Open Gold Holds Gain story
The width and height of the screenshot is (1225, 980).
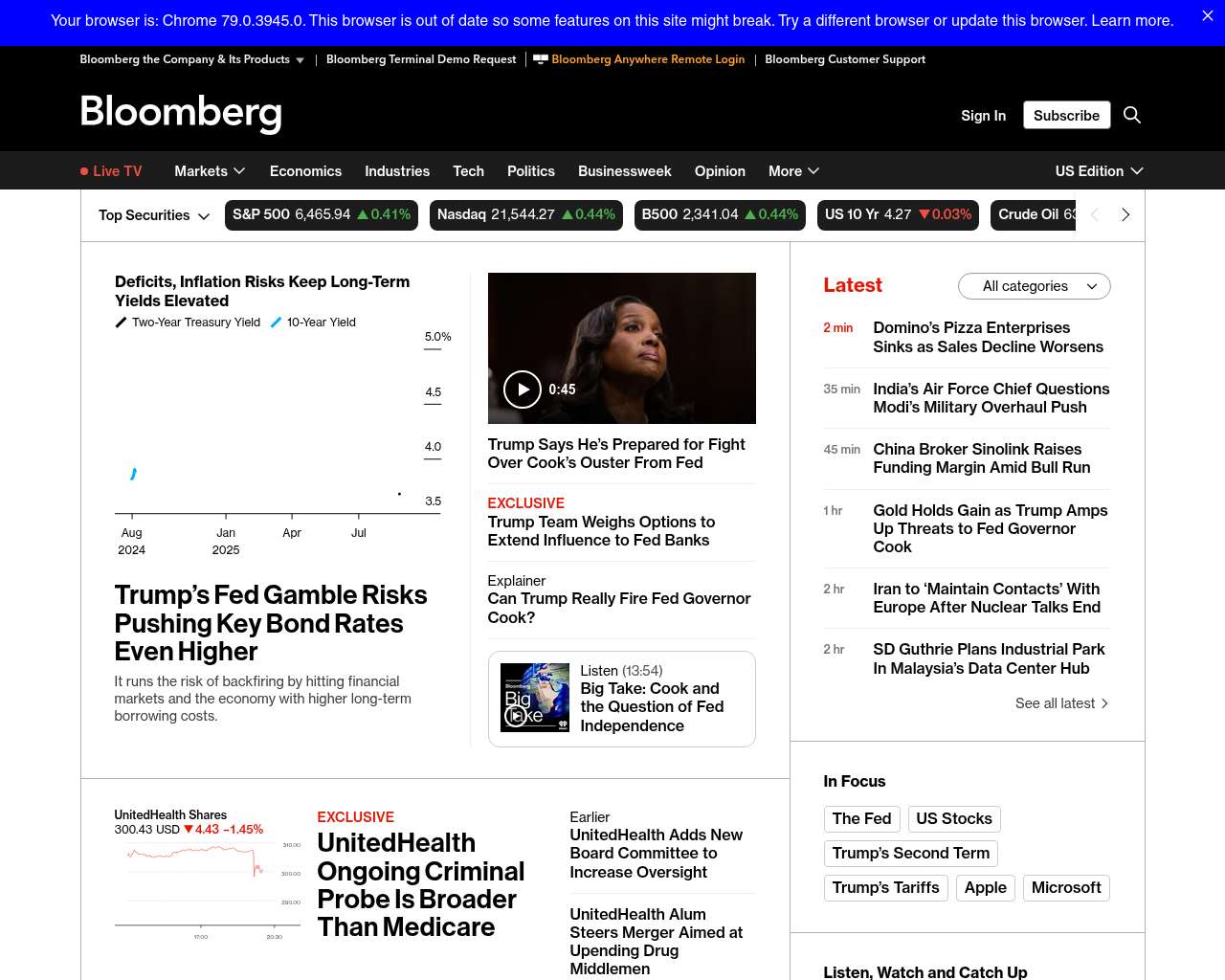pyautogui.click(x=991, y=528)
